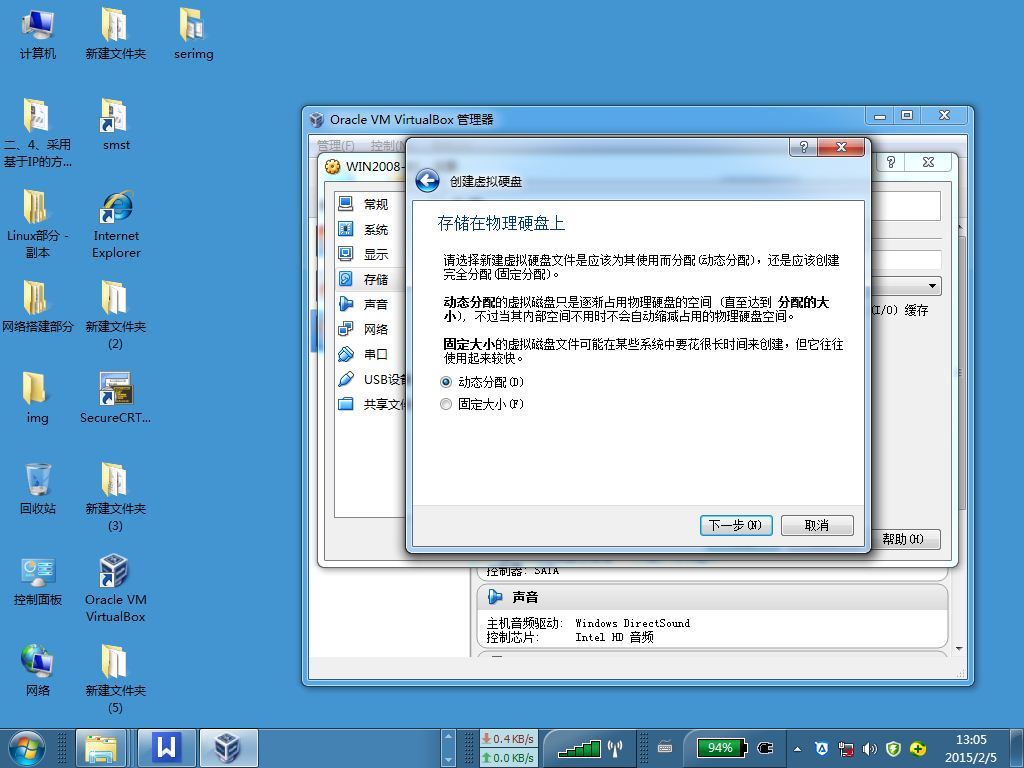Switch to the VirtualBox taskbar button

coord(228,748)
